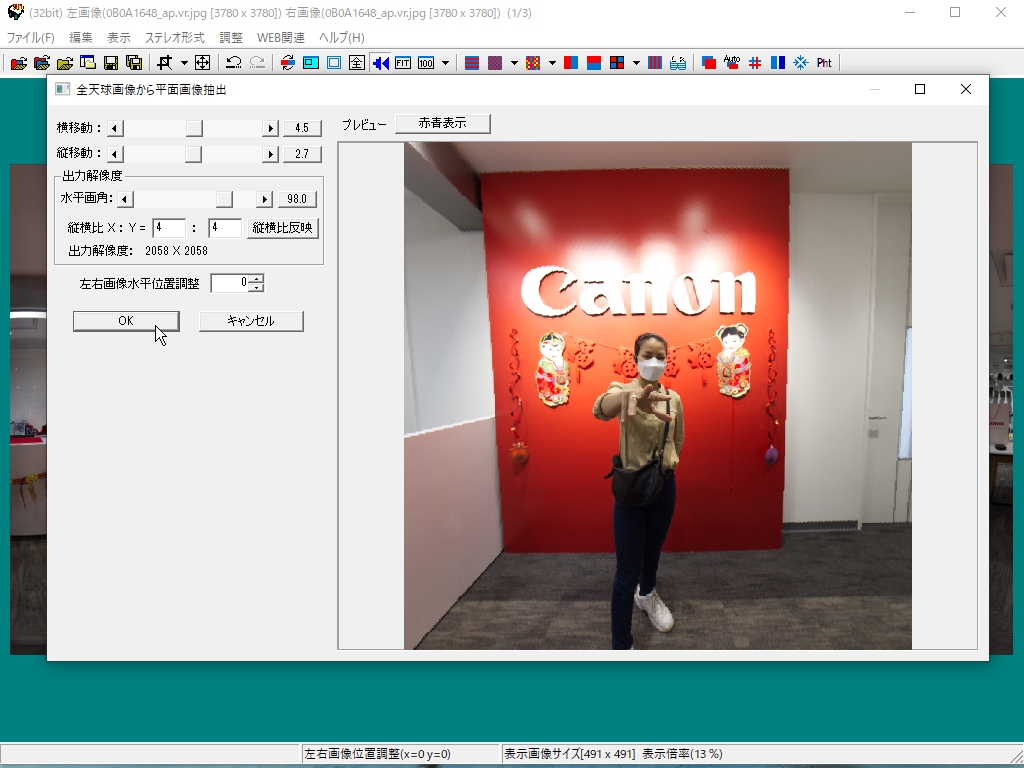Confirm the dialog with OK
The height and width of the screenshot is (768, 1024).
(x=126, y=321)
